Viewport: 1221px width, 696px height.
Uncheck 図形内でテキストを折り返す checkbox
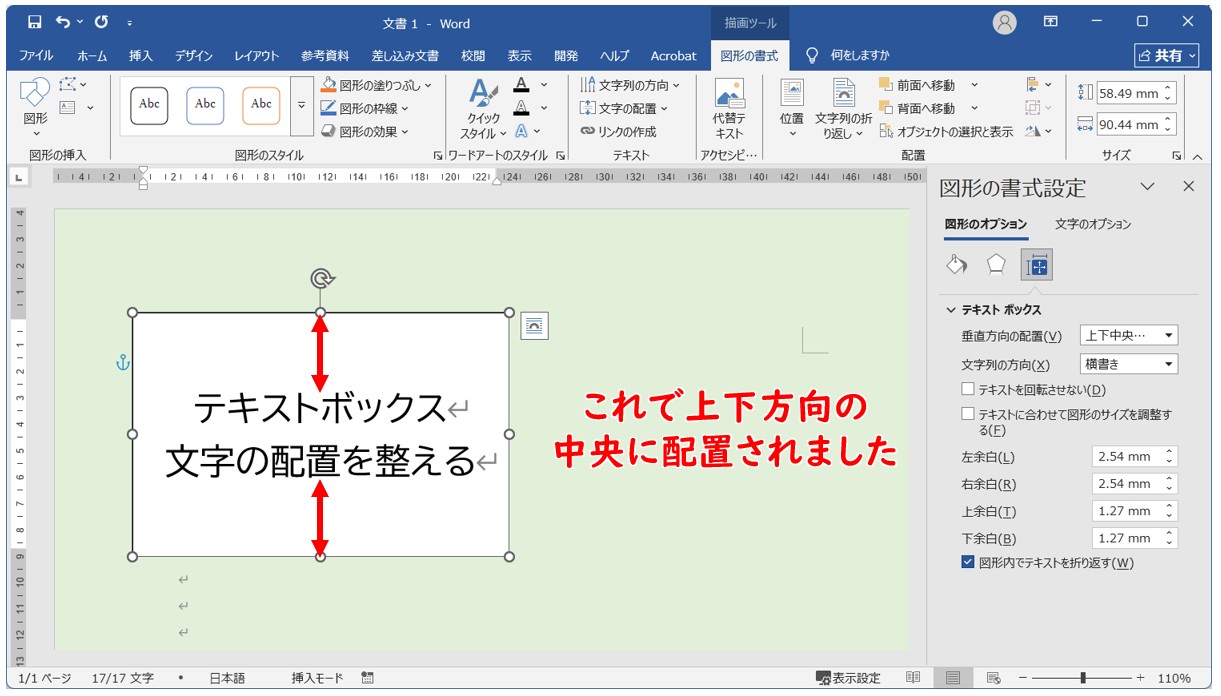[x=967, y=562]
